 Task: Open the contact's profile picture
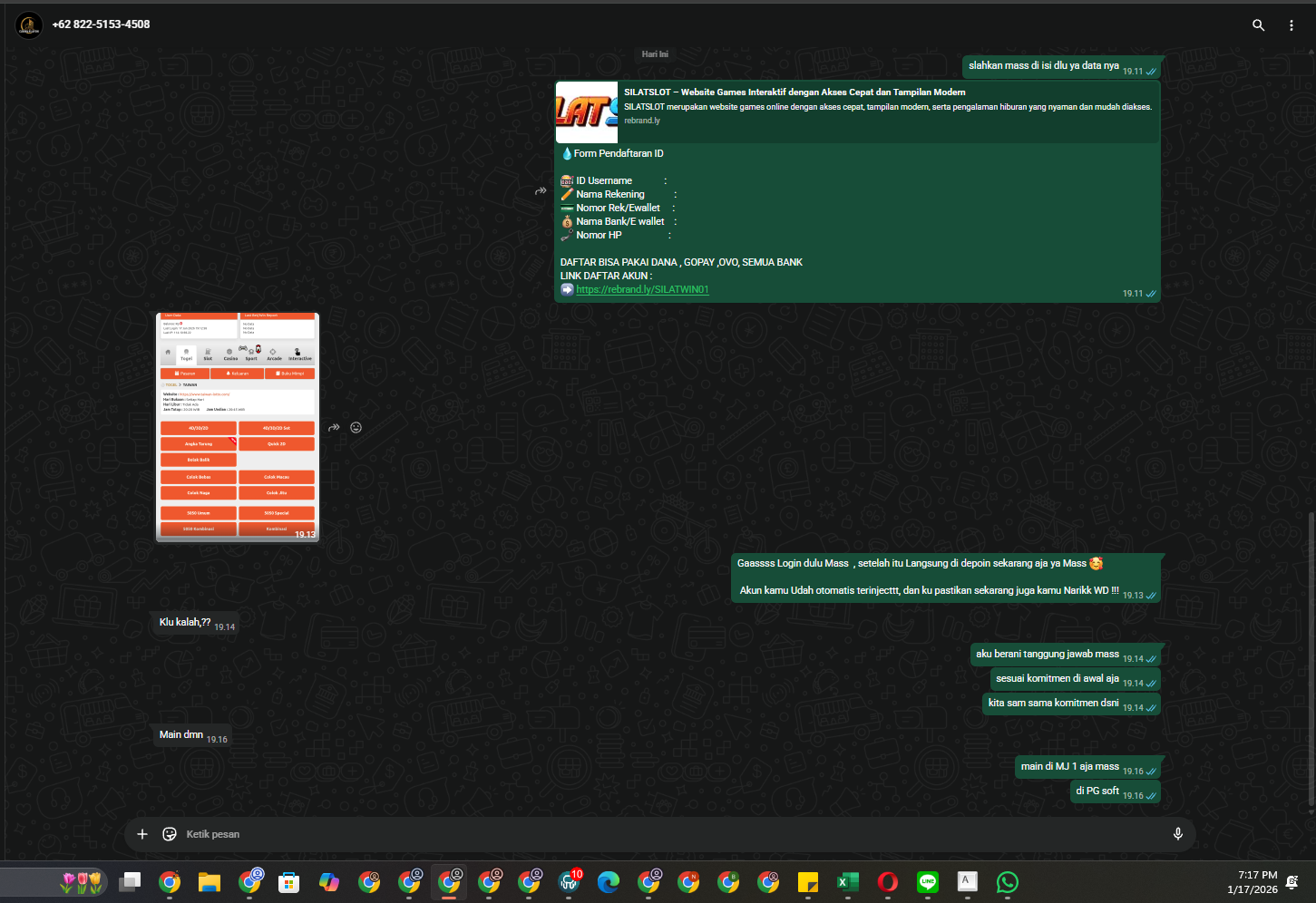pos(29,25)
